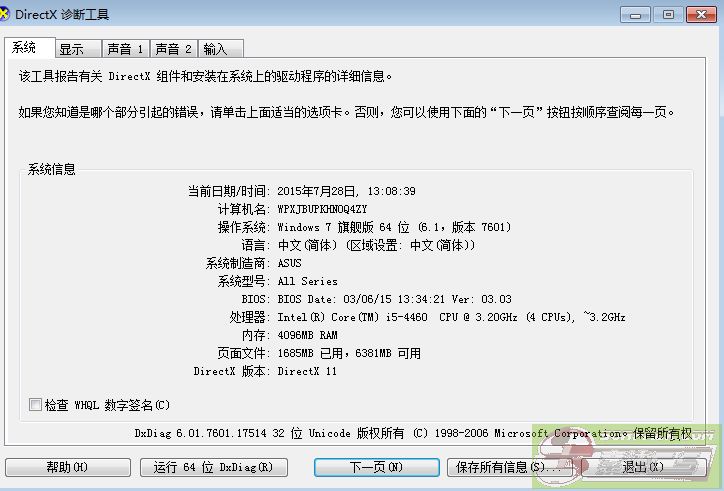The image size is (724, 491).
Task: Click the 4096MB RAM memory value
Action: pos(307,335)
